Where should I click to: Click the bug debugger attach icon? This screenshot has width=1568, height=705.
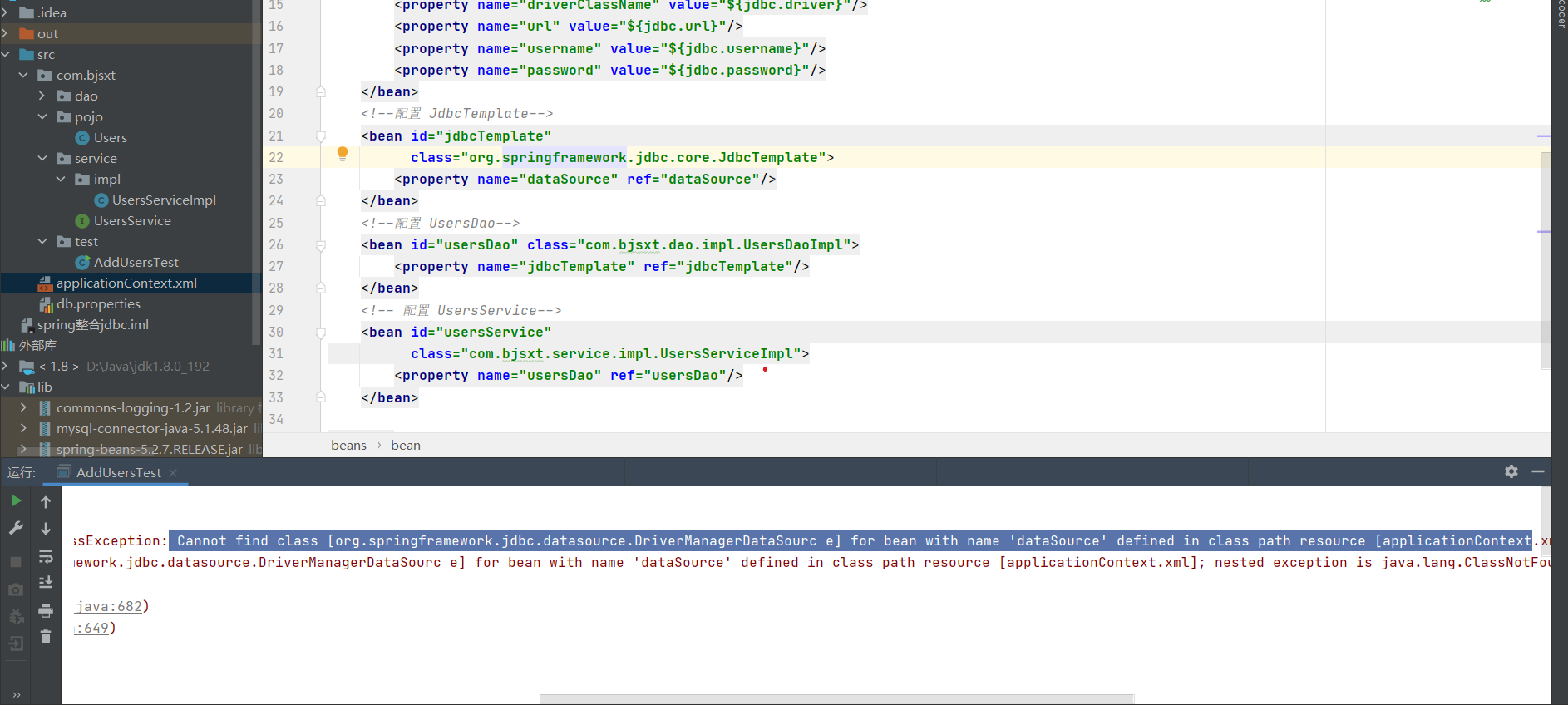pos(16,616)
